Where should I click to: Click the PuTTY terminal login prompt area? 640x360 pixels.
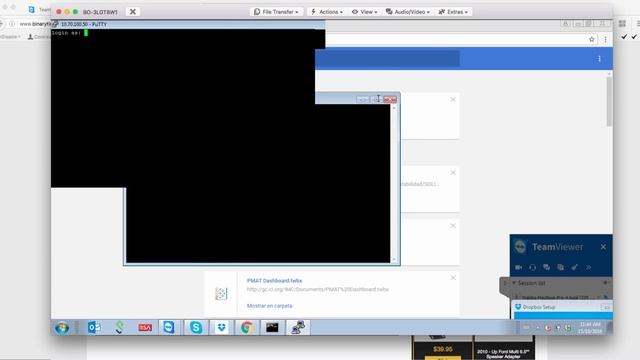(69, 33)
